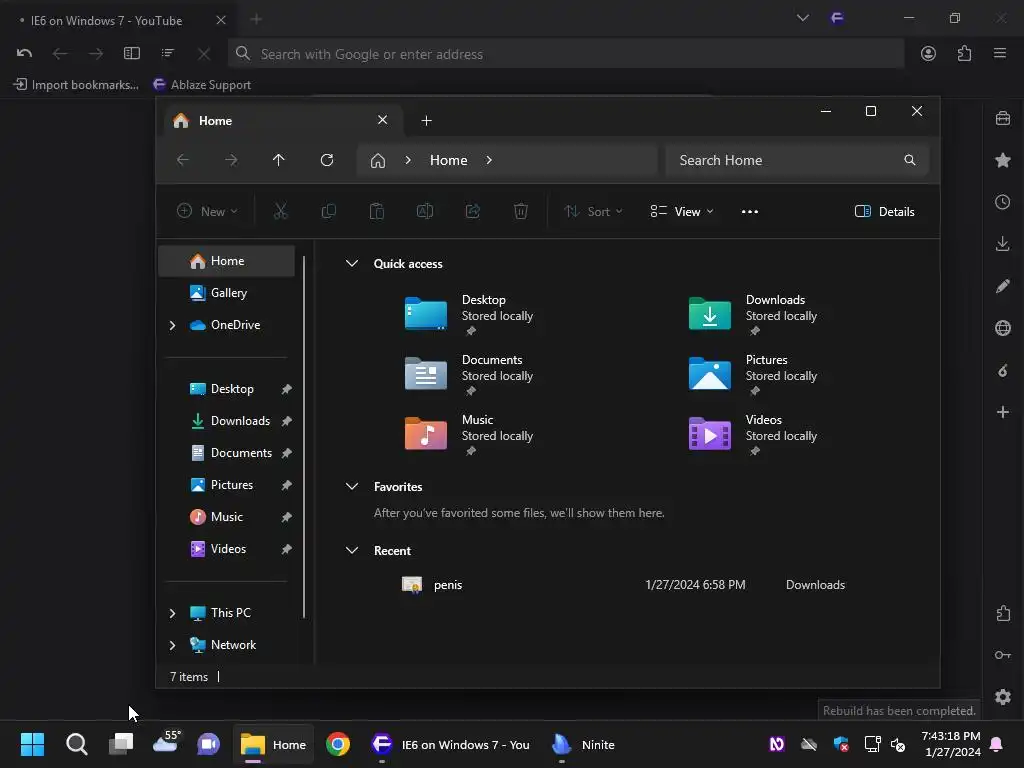Add a new Explorer tab
Image resolution: width=1024 pixels, height=768 pixels.
pos(426,121)
